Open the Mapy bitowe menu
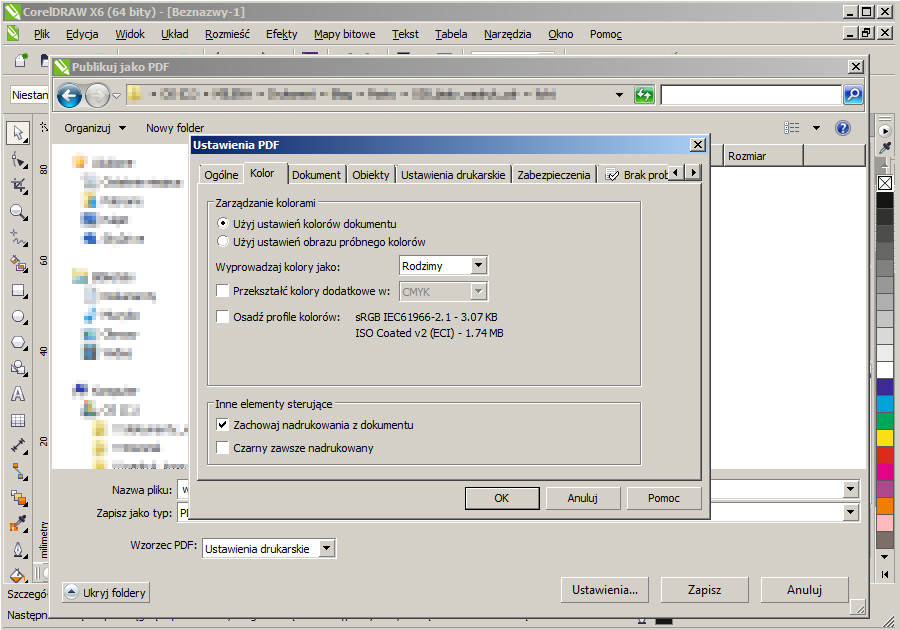 click(344, 34)
